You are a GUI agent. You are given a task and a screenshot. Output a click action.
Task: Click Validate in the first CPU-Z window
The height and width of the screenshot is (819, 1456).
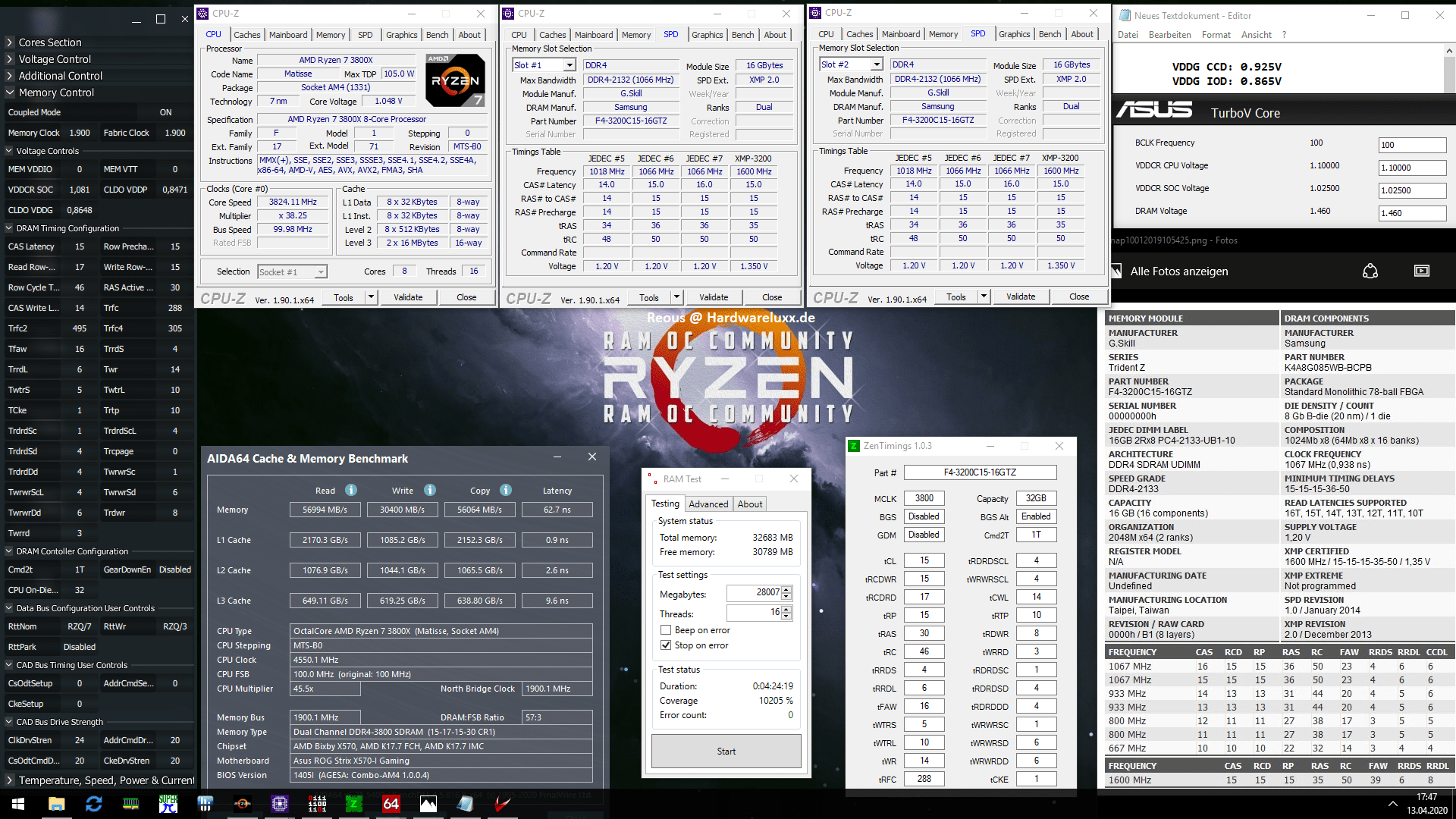[408, 297]
